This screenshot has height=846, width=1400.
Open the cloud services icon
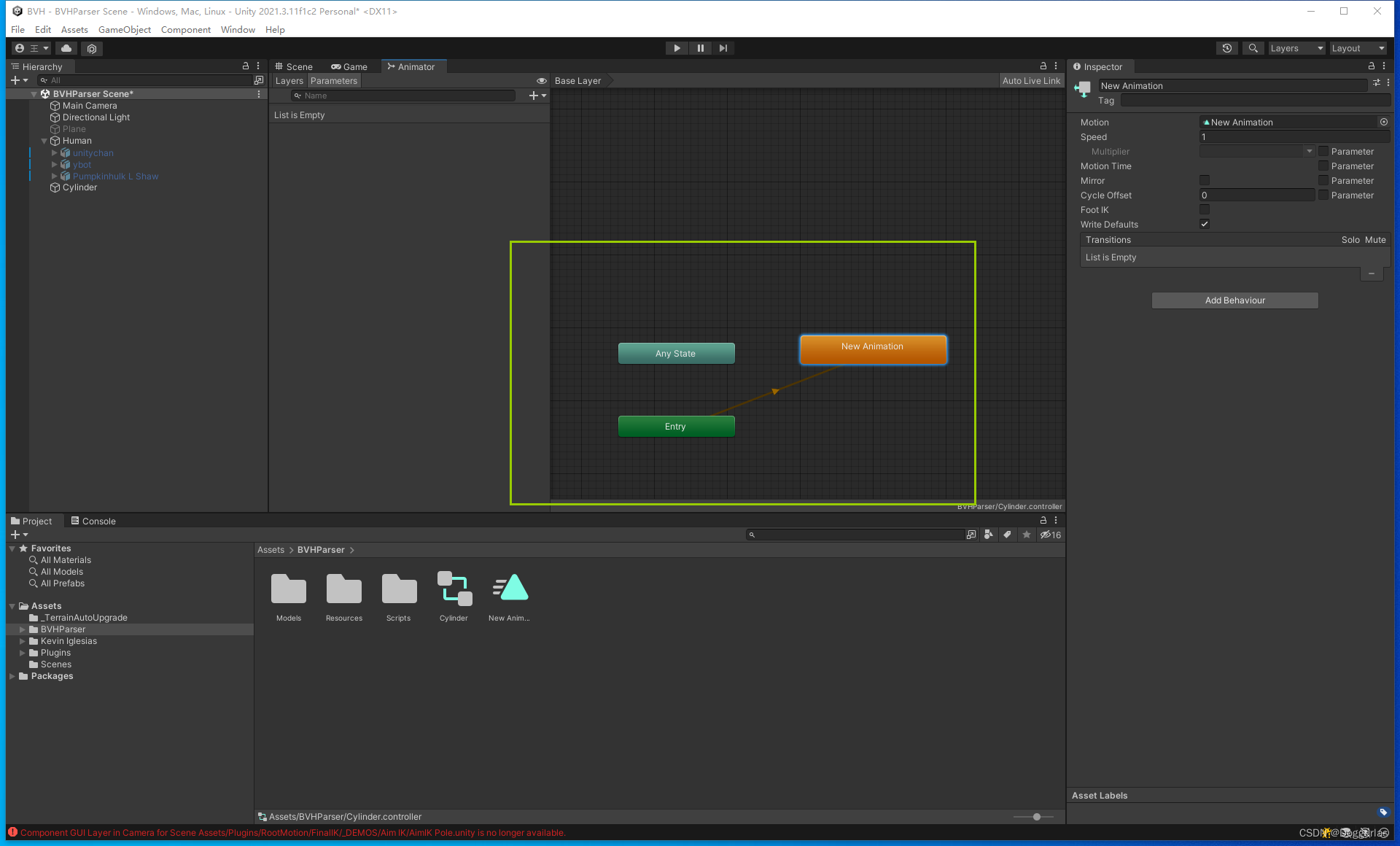[66, 48]
